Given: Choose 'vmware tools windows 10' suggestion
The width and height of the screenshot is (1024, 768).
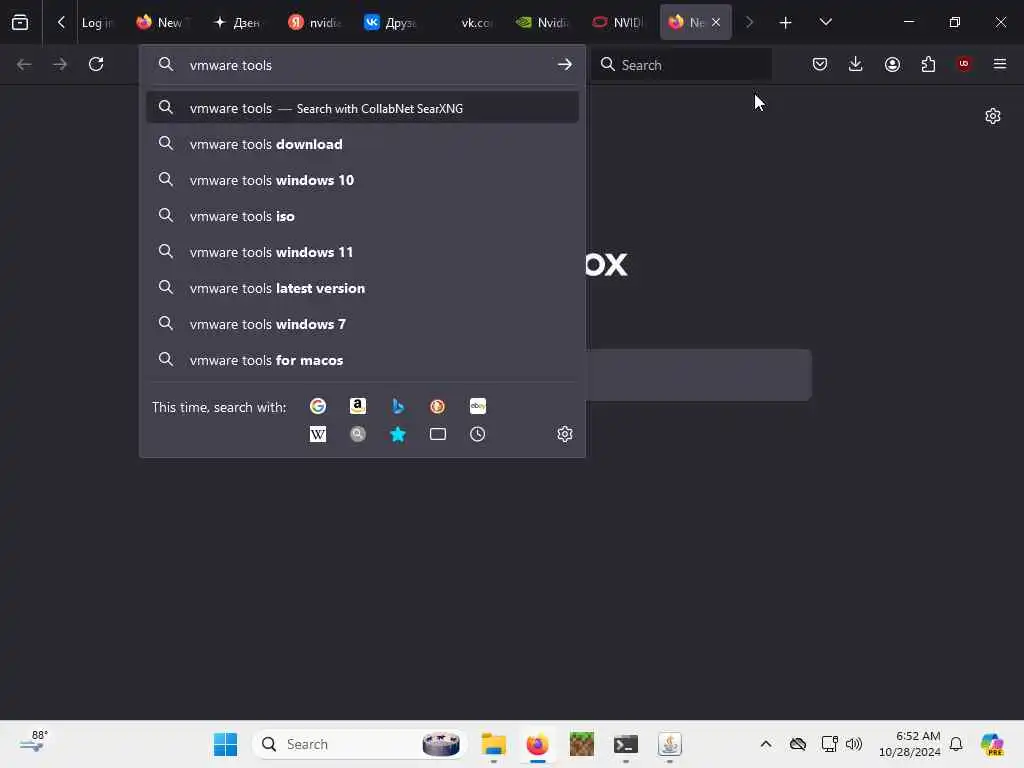Looking at the screenshot, I should 362,180.
